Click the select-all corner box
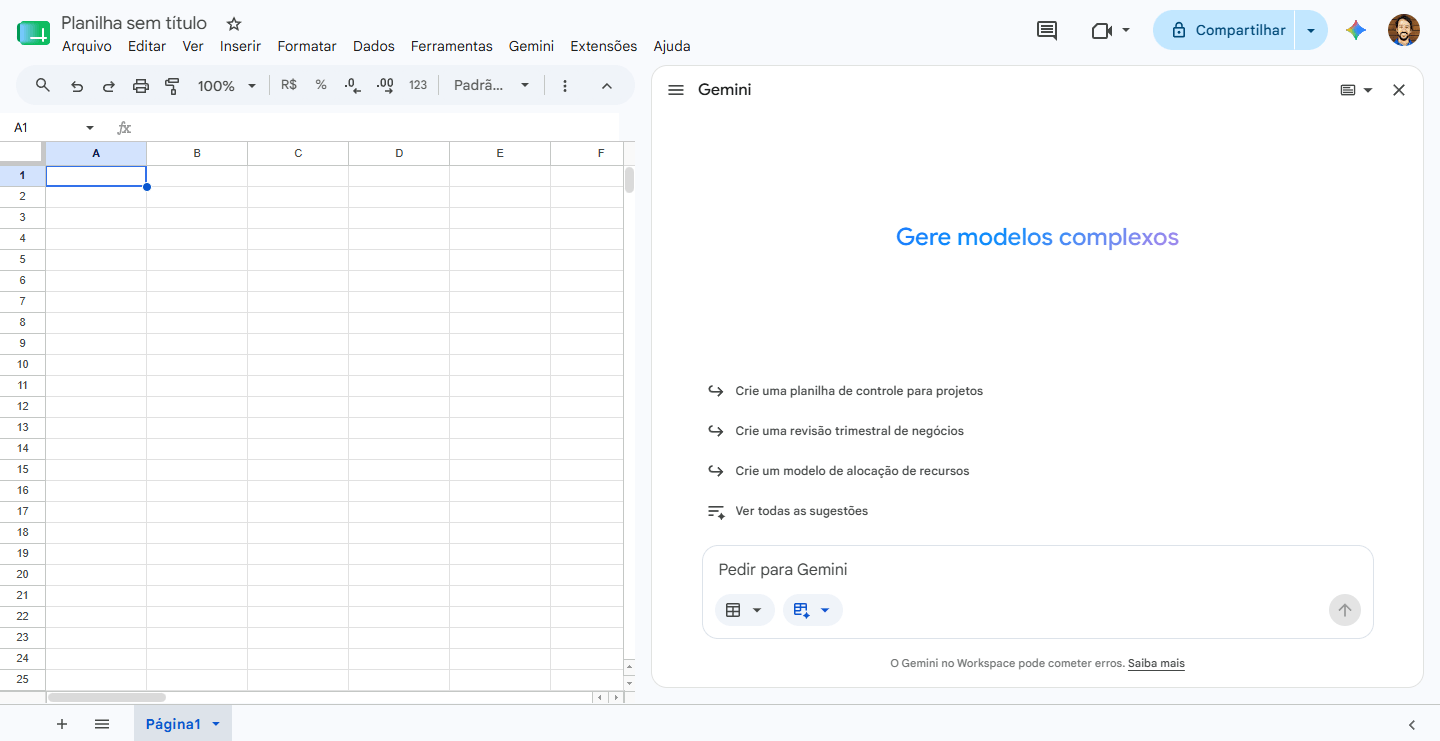This screenshot has height=741, width=1440. pyautogui.click(x=22, y=153)
